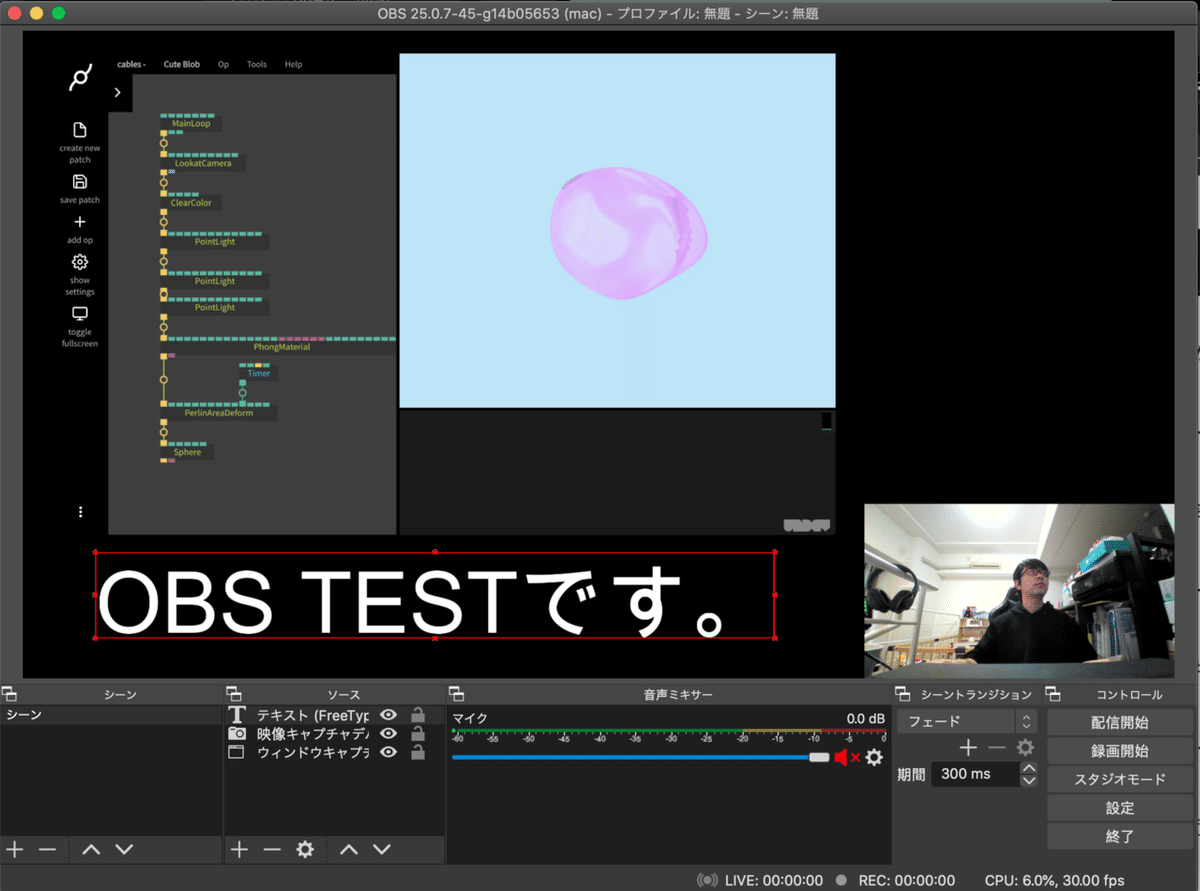Screen dimensions: 1200x891
Task: Open 設定 settings button
Action: [x=1120, y=807]
